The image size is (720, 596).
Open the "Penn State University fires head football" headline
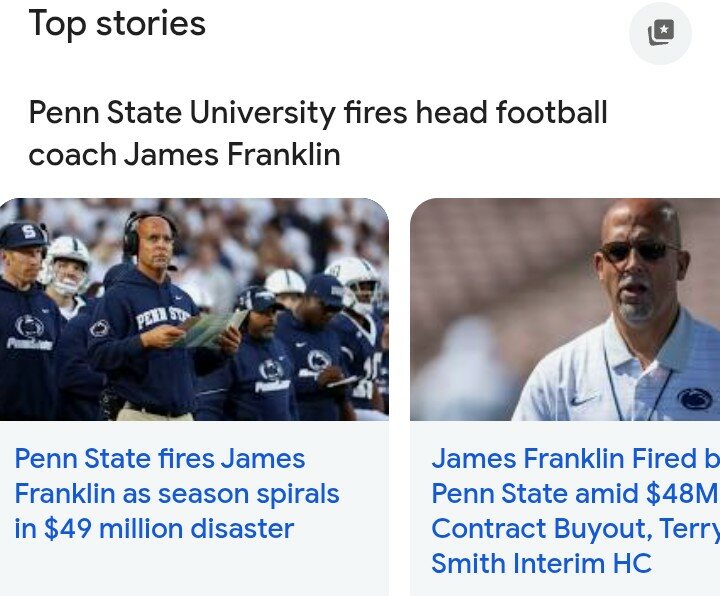(x=318, y=113)
